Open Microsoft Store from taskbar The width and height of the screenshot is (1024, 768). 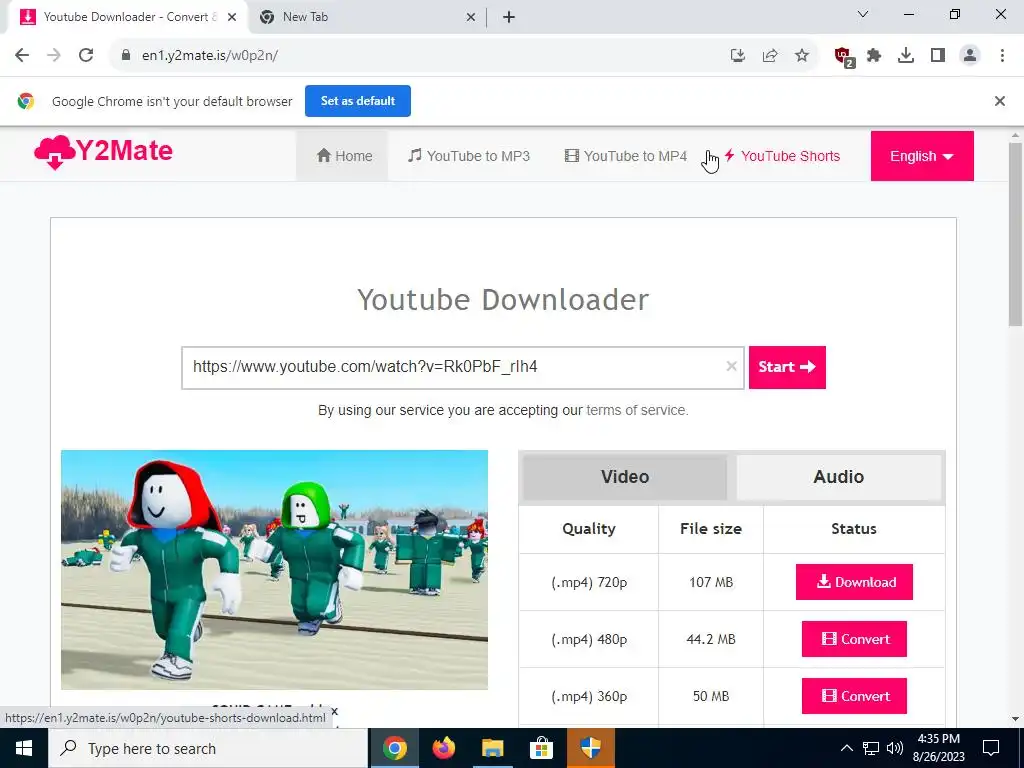coord(541,748)
